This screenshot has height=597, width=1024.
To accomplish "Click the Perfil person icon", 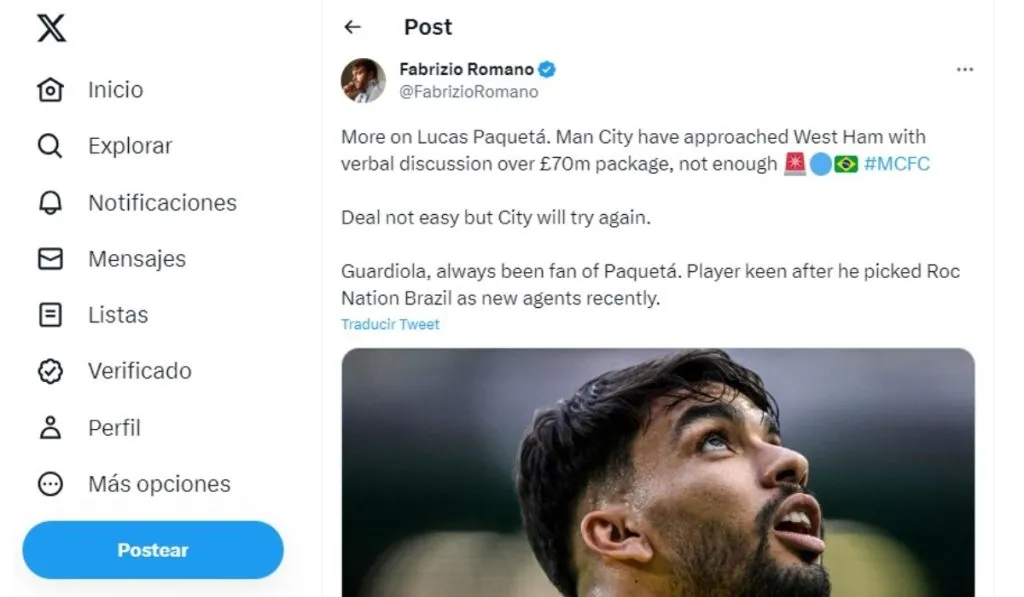I will (50, 428).
